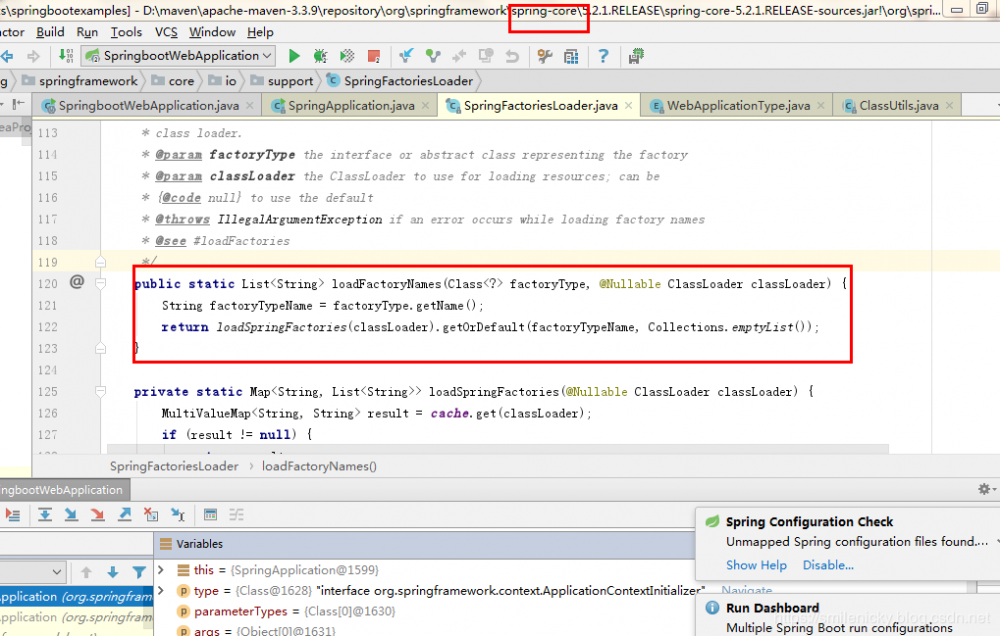Screen dimensions: 1000x636
Task: Open Help via the question mark icon
Action: pyautogui.click(x=603, y=56)
